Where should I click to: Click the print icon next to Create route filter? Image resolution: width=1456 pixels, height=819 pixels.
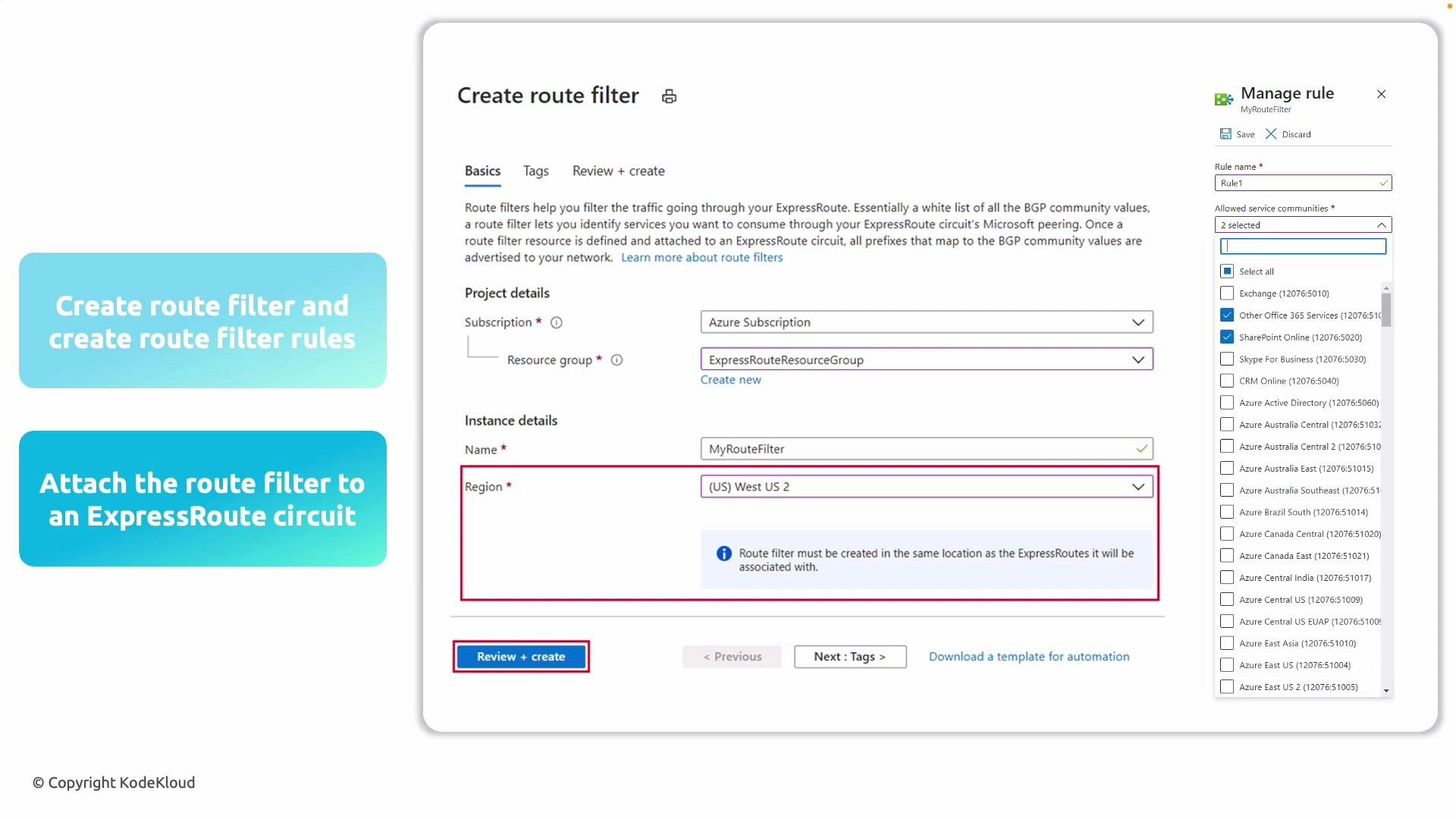(x=668, y=96)
